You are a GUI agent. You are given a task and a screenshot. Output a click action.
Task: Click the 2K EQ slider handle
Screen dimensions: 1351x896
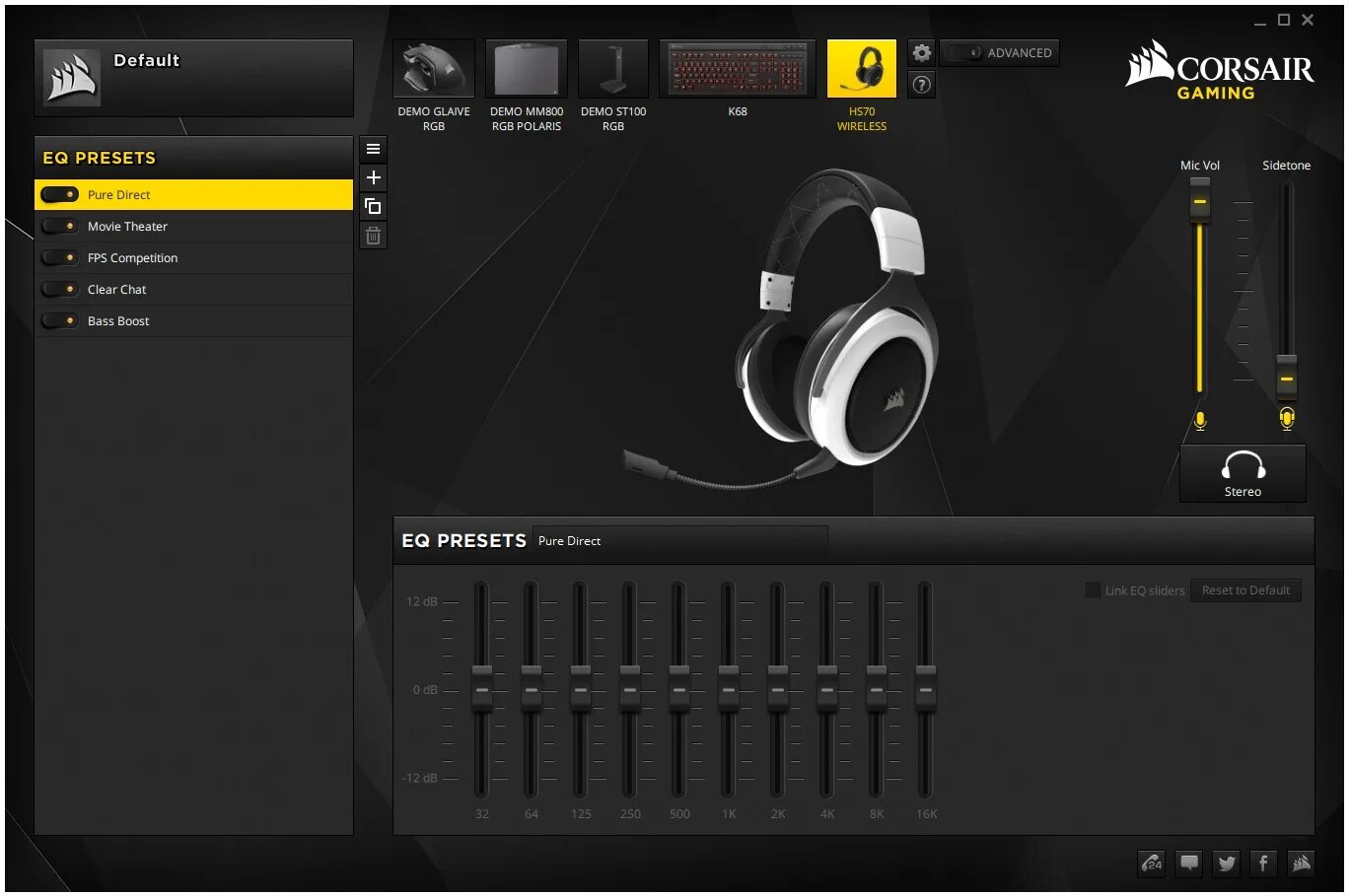pos(778,689)
